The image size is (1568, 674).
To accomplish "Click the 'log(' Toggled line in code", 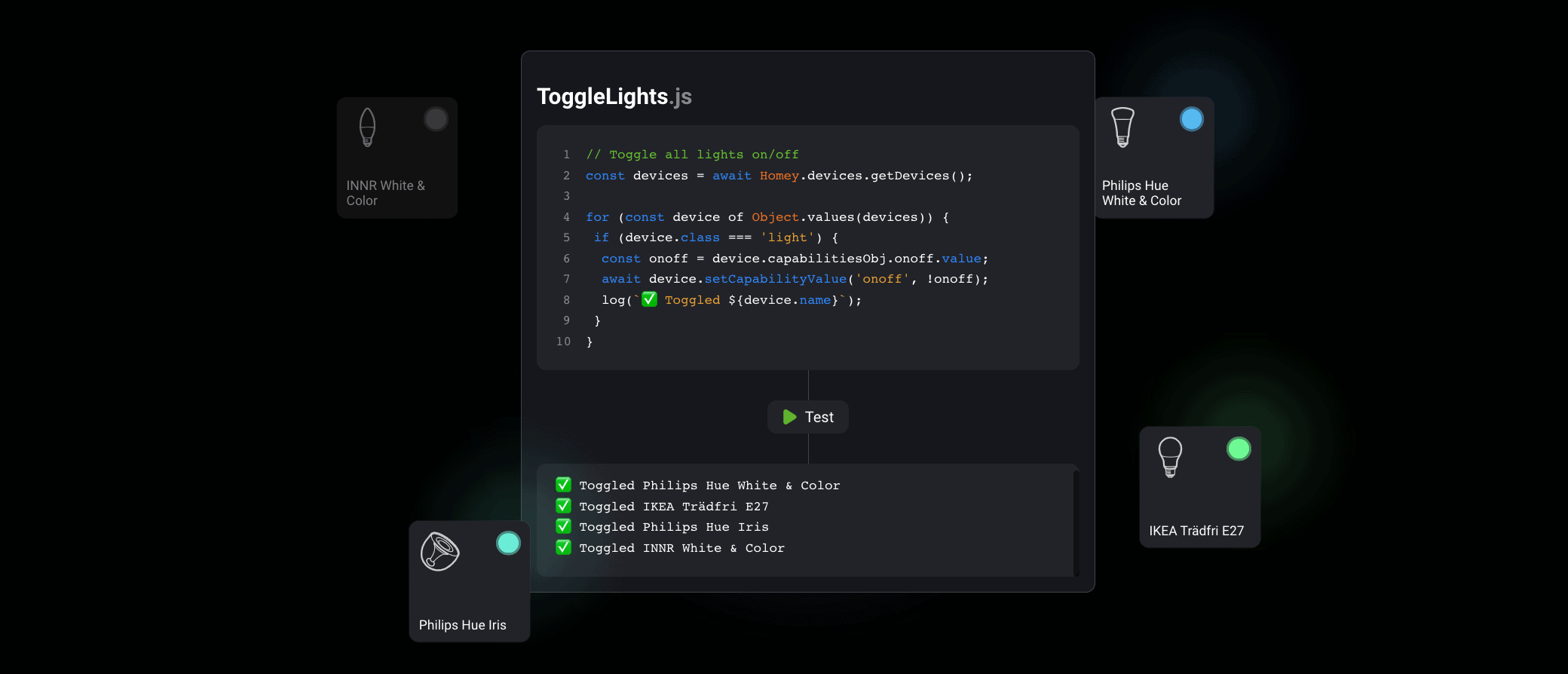I will (731, 300).
